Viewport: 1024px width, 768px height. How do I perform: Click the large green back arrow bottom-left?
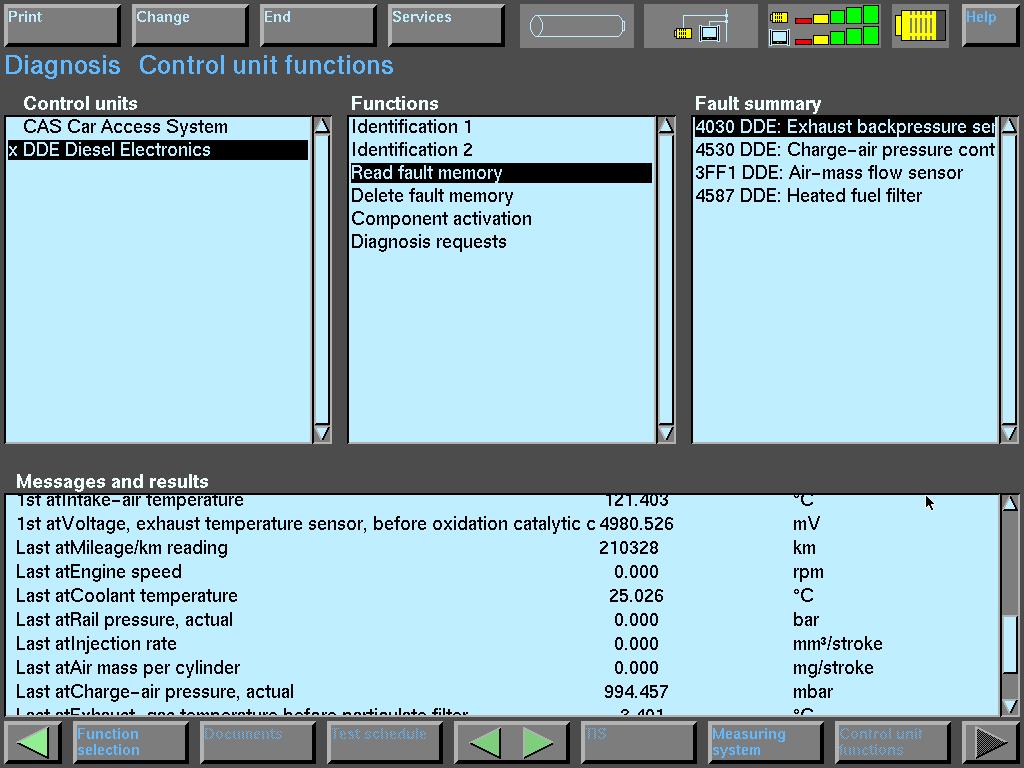tap(33, 742)
